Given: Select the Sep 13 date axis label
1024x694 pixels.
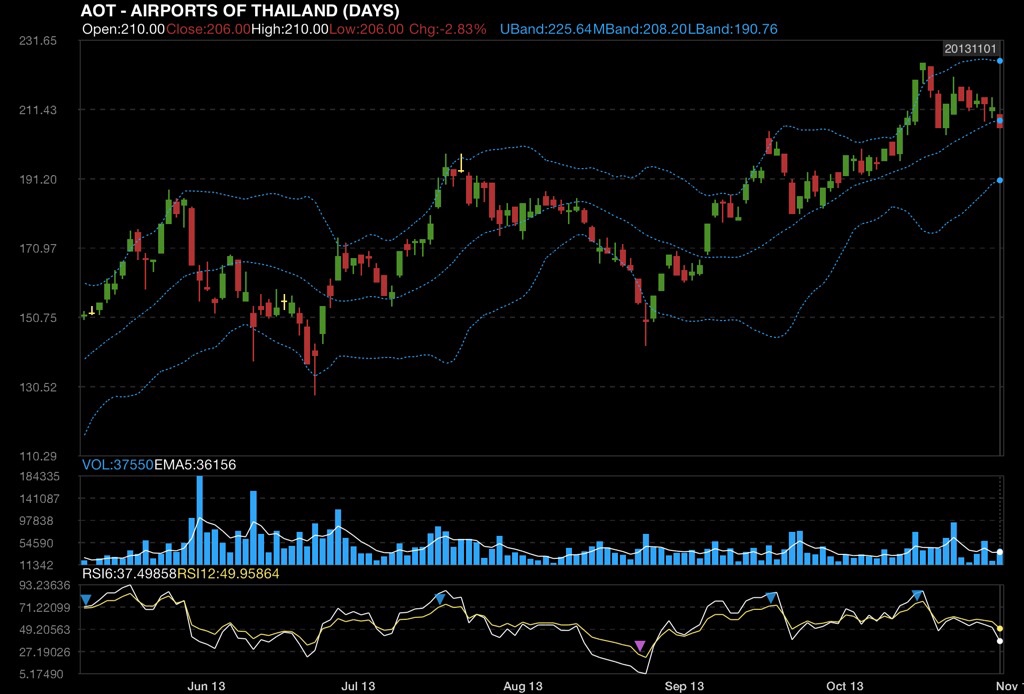Looking at the screenshot, I should tap(684, 686).
